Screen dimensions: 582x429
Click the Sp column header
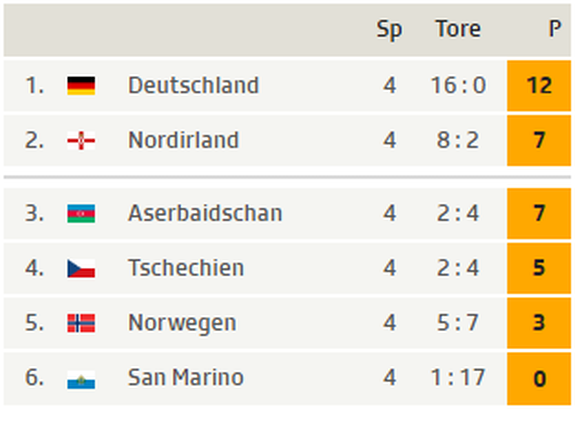(x=389, y=29)
